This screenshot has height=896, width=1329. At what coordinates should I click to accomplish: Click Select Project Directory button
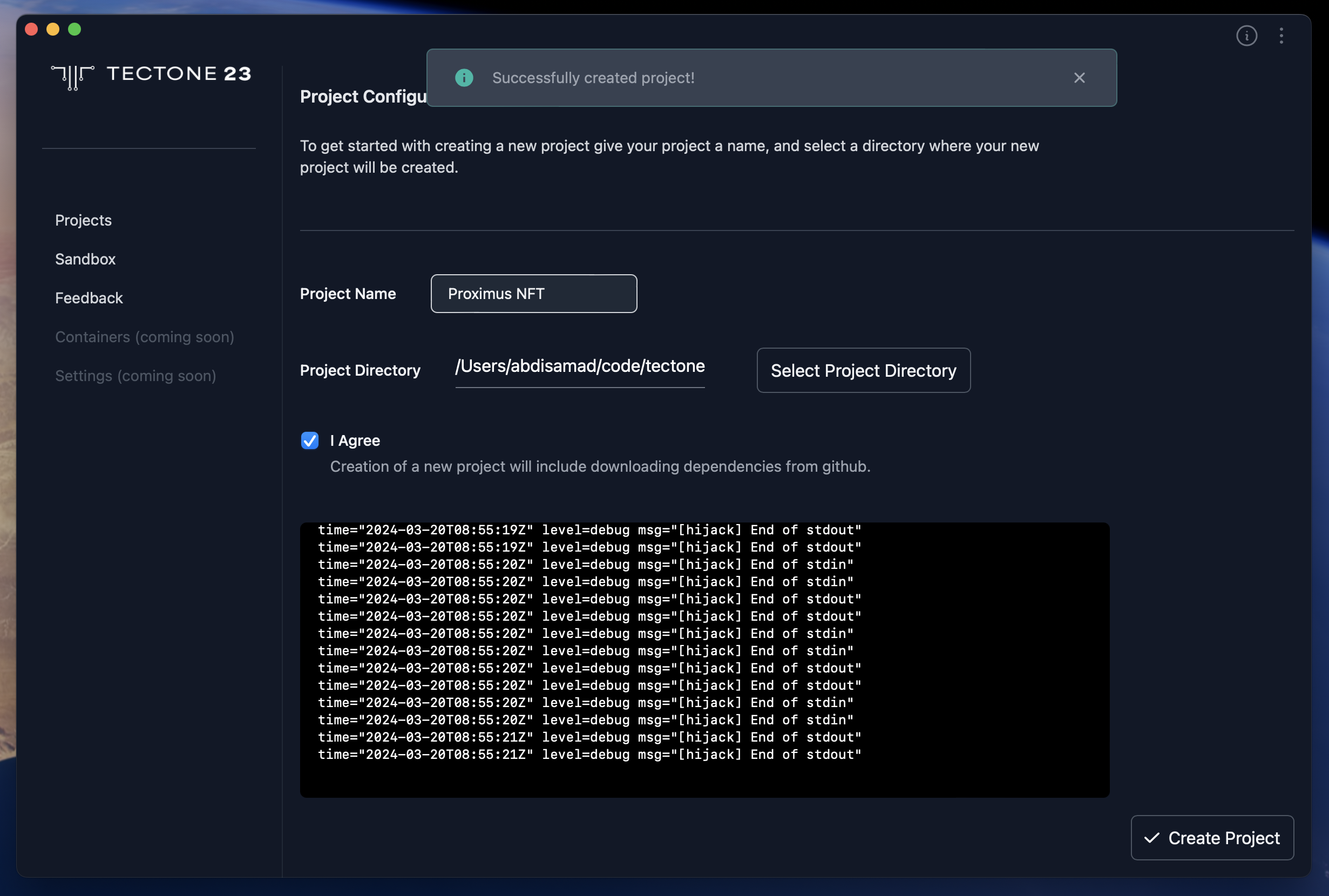pyautogui.click(x=863, y=370)
